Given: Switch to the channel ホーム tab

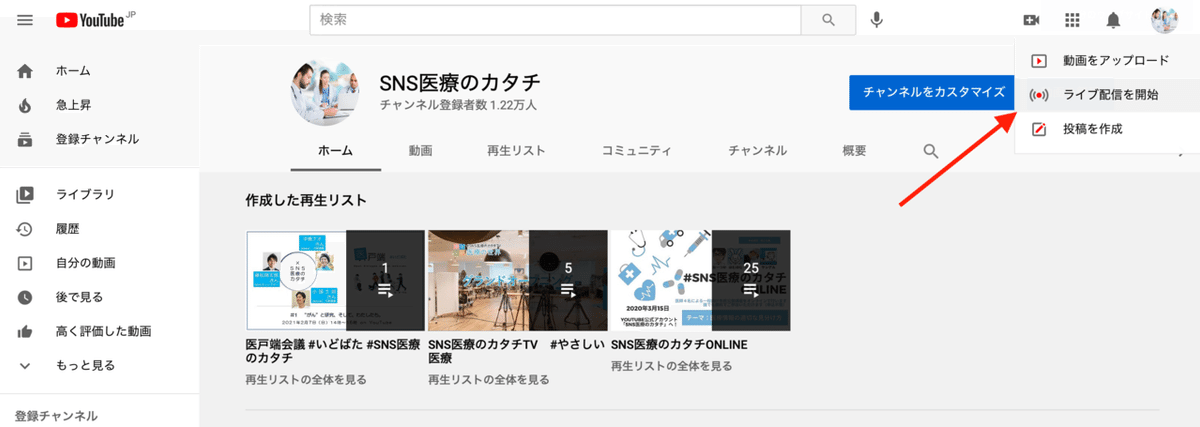Looking at the screenshot, I should click(x=335, y=151).
